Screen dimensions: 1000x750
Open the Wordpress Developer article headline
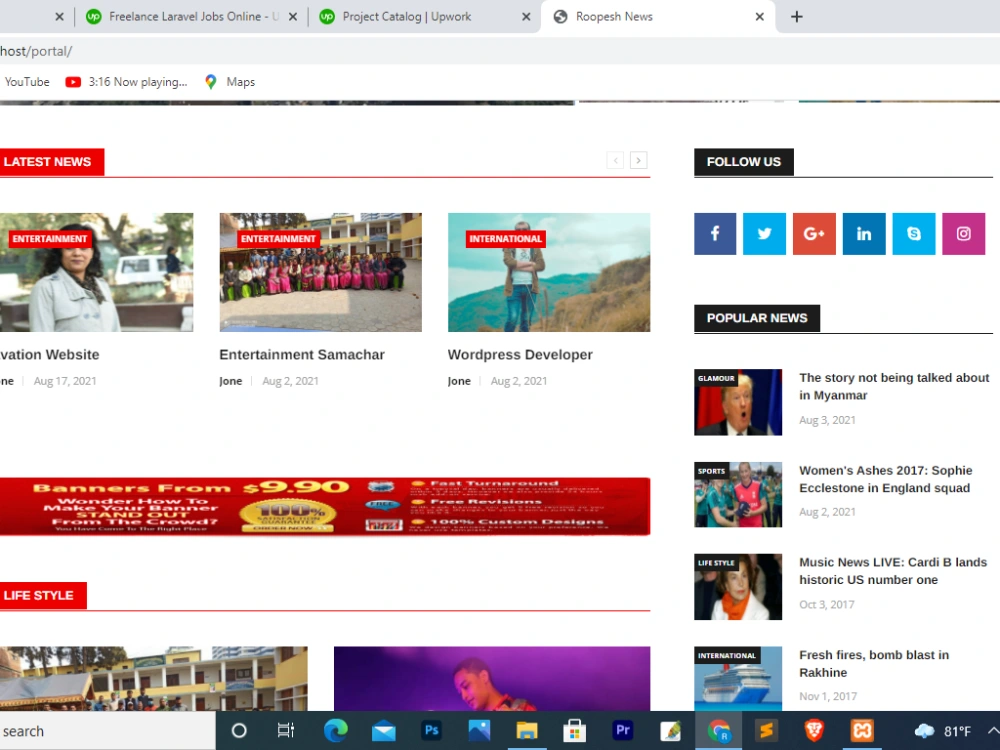[x=520, y=355]
